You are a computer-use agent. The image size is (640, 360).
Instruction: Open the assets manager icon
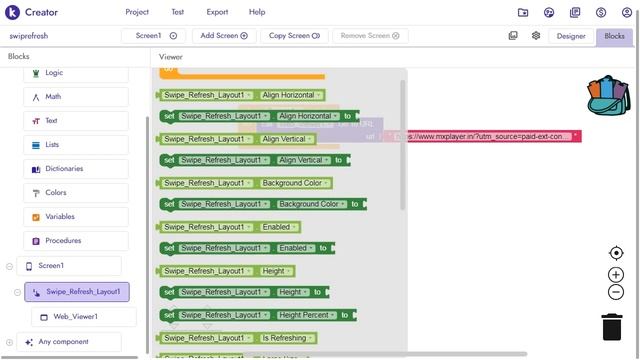coord(513,36)
